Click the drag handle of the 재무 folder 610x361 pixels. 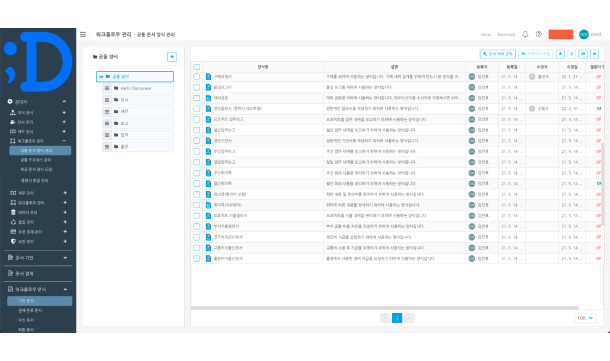[x=107, y=112]
